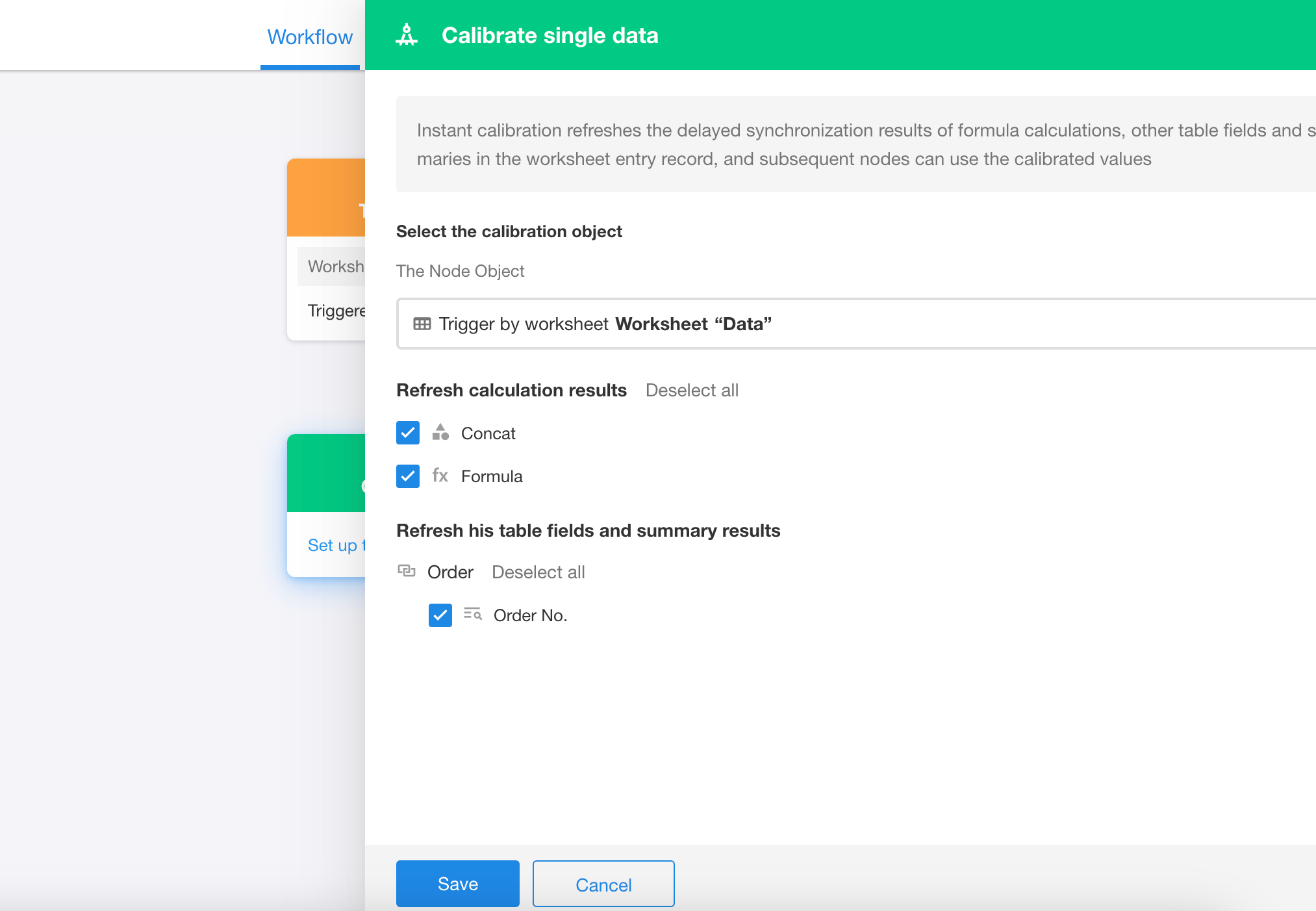Click the Order No. lookup field icon
The width and height of the screenshot is (1316, 911).
tap(473, 614)
